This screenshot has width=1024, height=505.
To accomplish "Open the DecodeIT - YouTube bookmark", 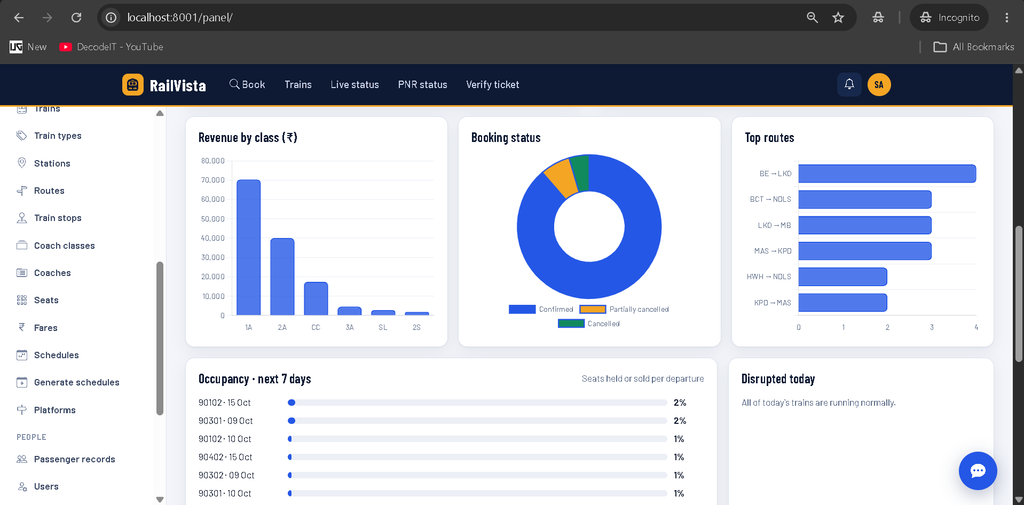I will (111, 47).
